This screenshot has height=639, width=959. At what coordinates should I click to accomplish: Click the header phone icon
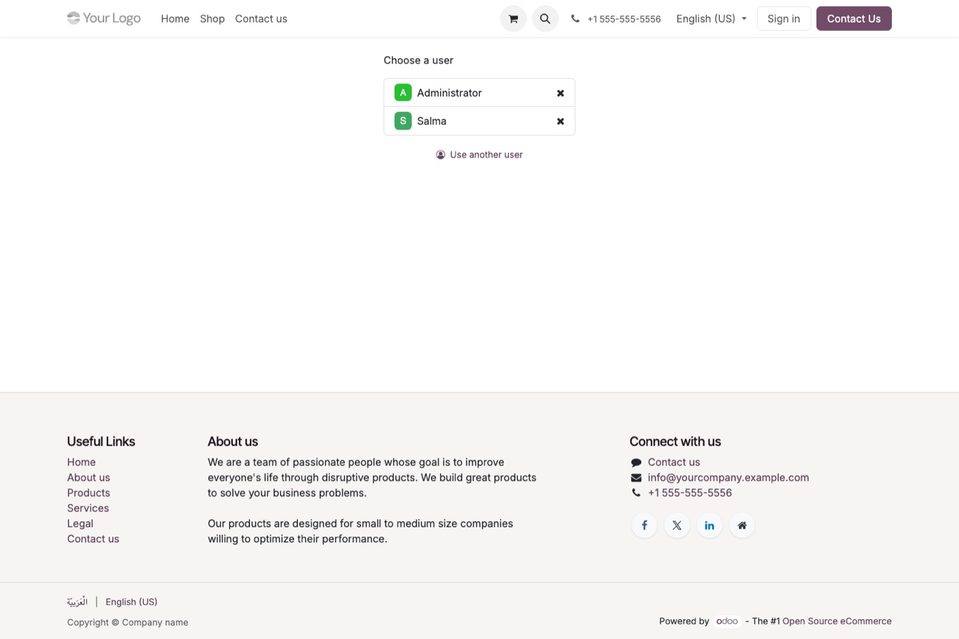tap(575, 19)
